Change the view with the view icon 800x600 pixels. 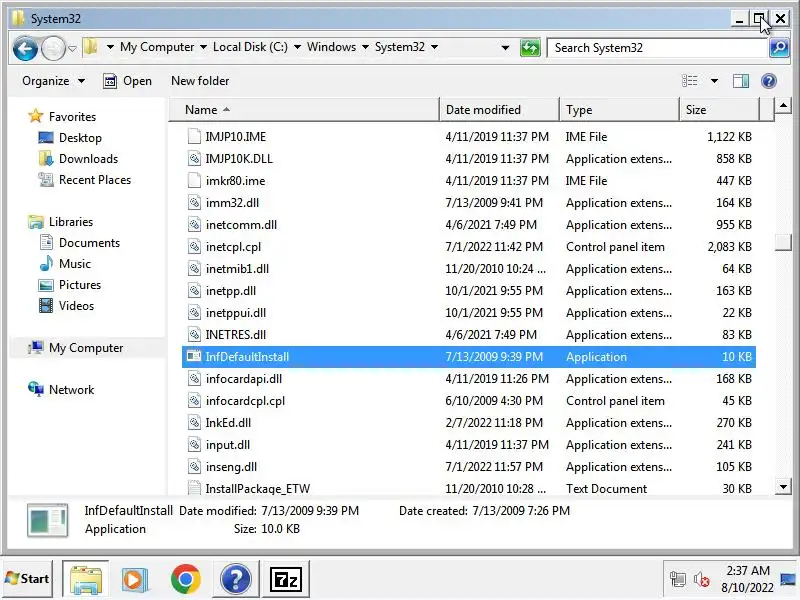click(690, 81)
